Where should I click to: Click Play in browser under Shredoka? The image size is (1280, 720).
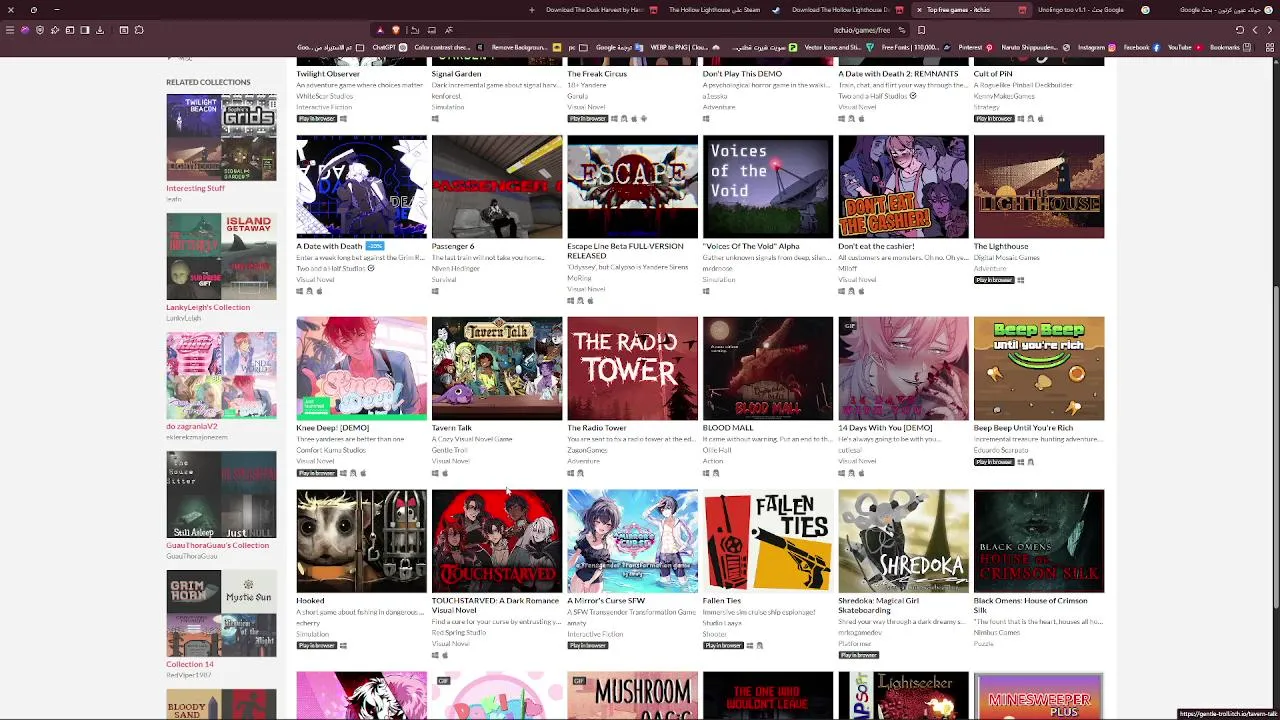tap(858, 656)
